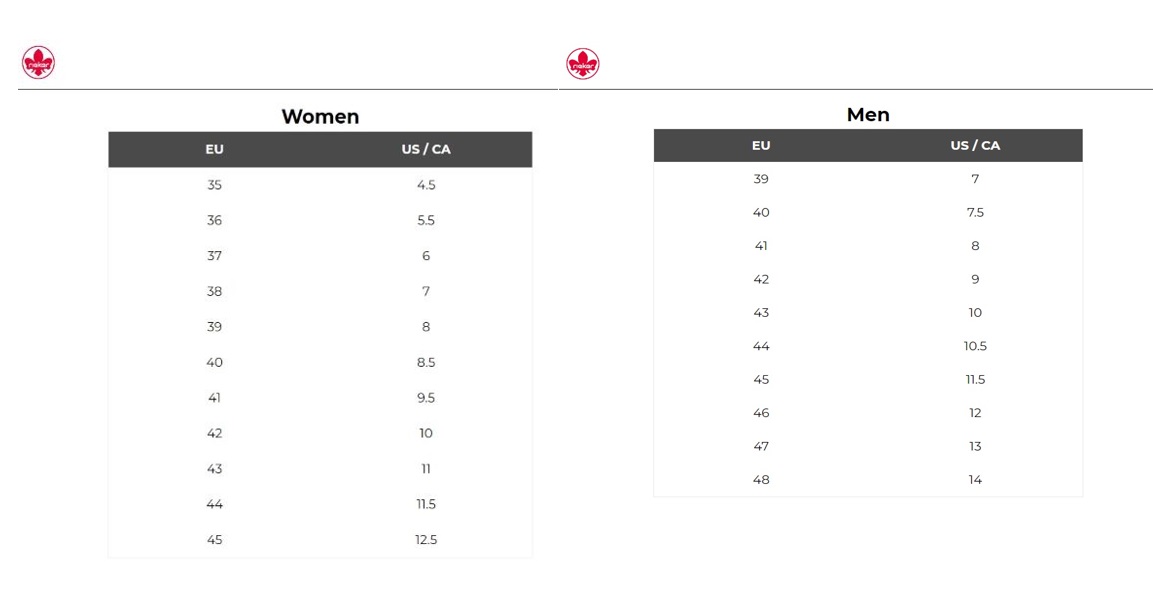Click EU size 35 in the Women table
The width and height of the screenshot is (1153, 608).
(214, 185)
